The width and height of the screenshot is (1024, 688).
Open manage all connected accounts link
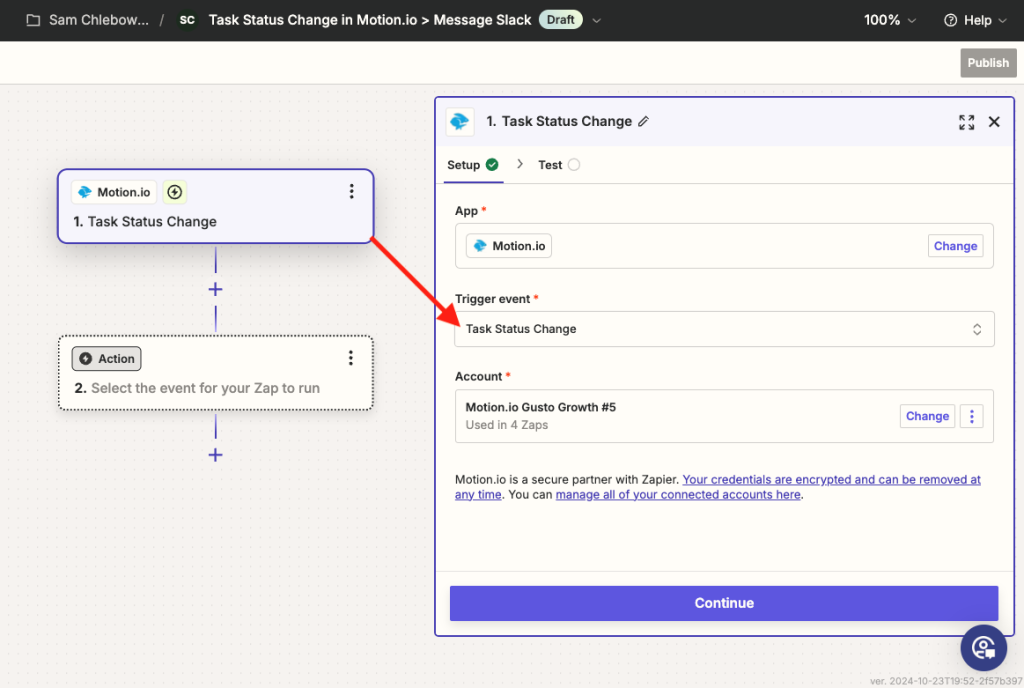678,495
